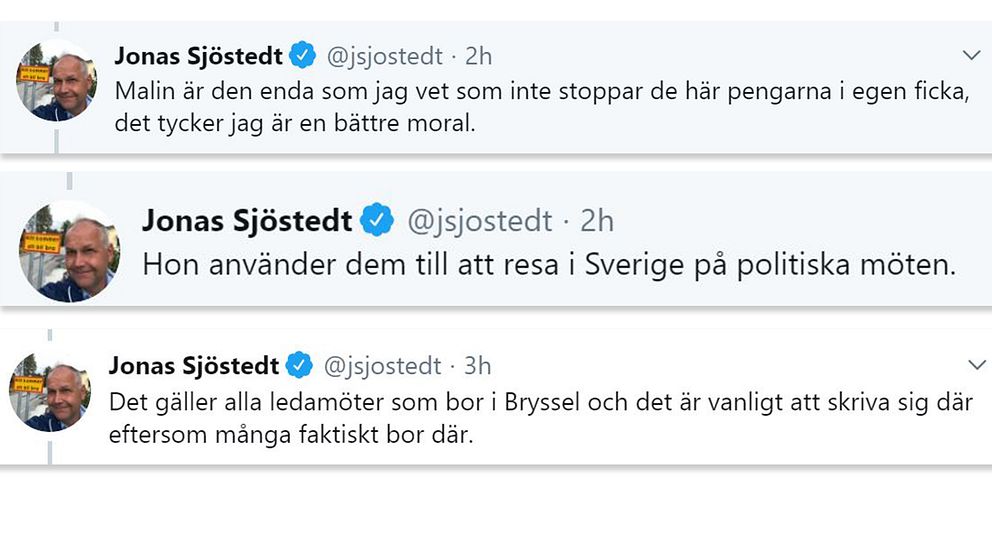Open the tweet about "politiska möten"

click(x=550, y=264)
